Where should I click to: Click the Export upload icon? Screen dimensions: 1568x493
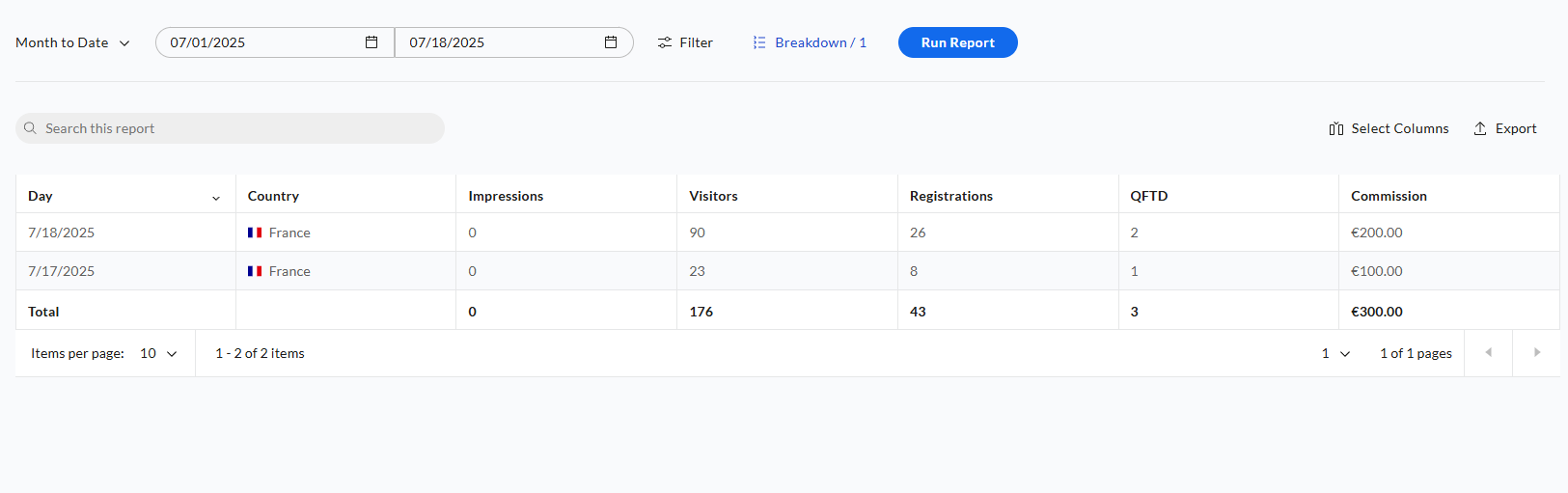[x=1480, y=128]
